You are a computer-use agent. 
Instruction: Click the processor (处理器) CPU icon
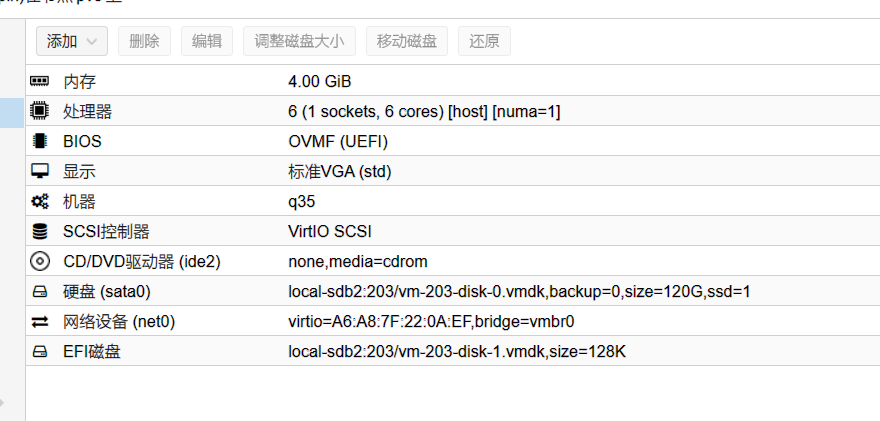40,111
